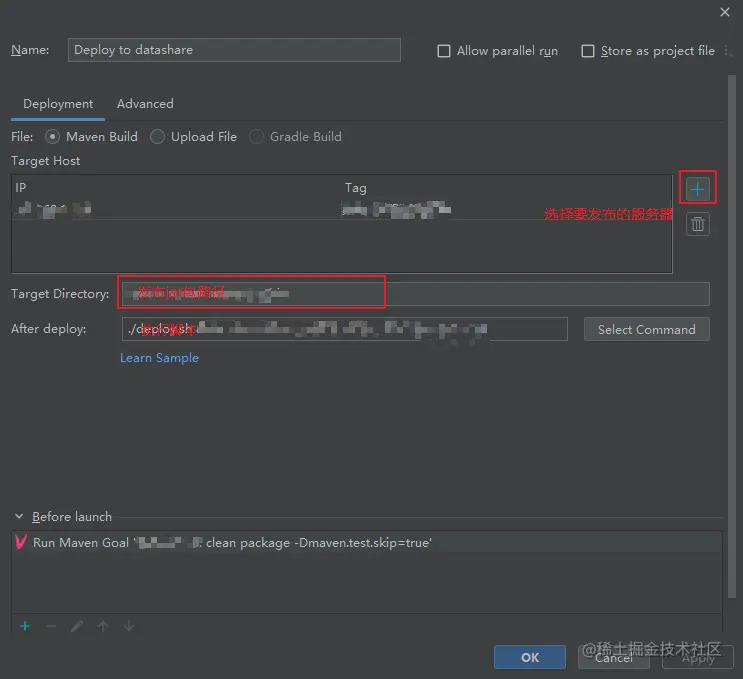Screen dimensions: 743x679
Task: Click the dialog's vertical scrollbar
Action: click(x=732, y=336)
